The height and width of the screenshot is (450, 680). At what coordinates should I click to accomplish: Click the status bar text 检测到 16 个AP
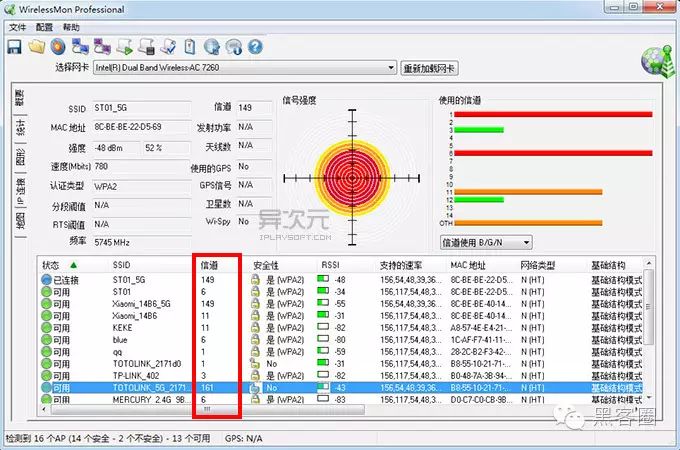point(107,439)
